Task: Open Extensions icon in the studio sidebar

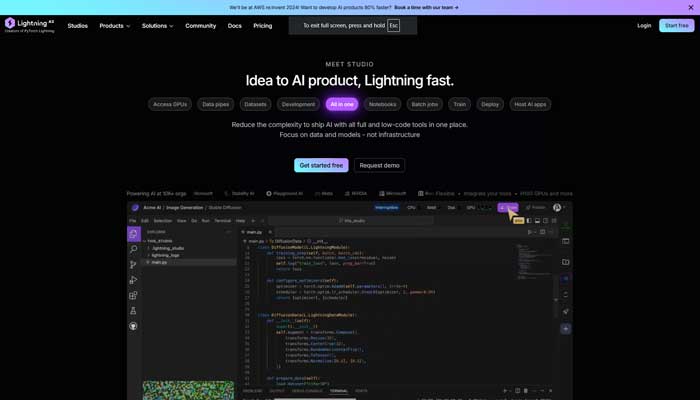Action: click(x=133, y=295)
